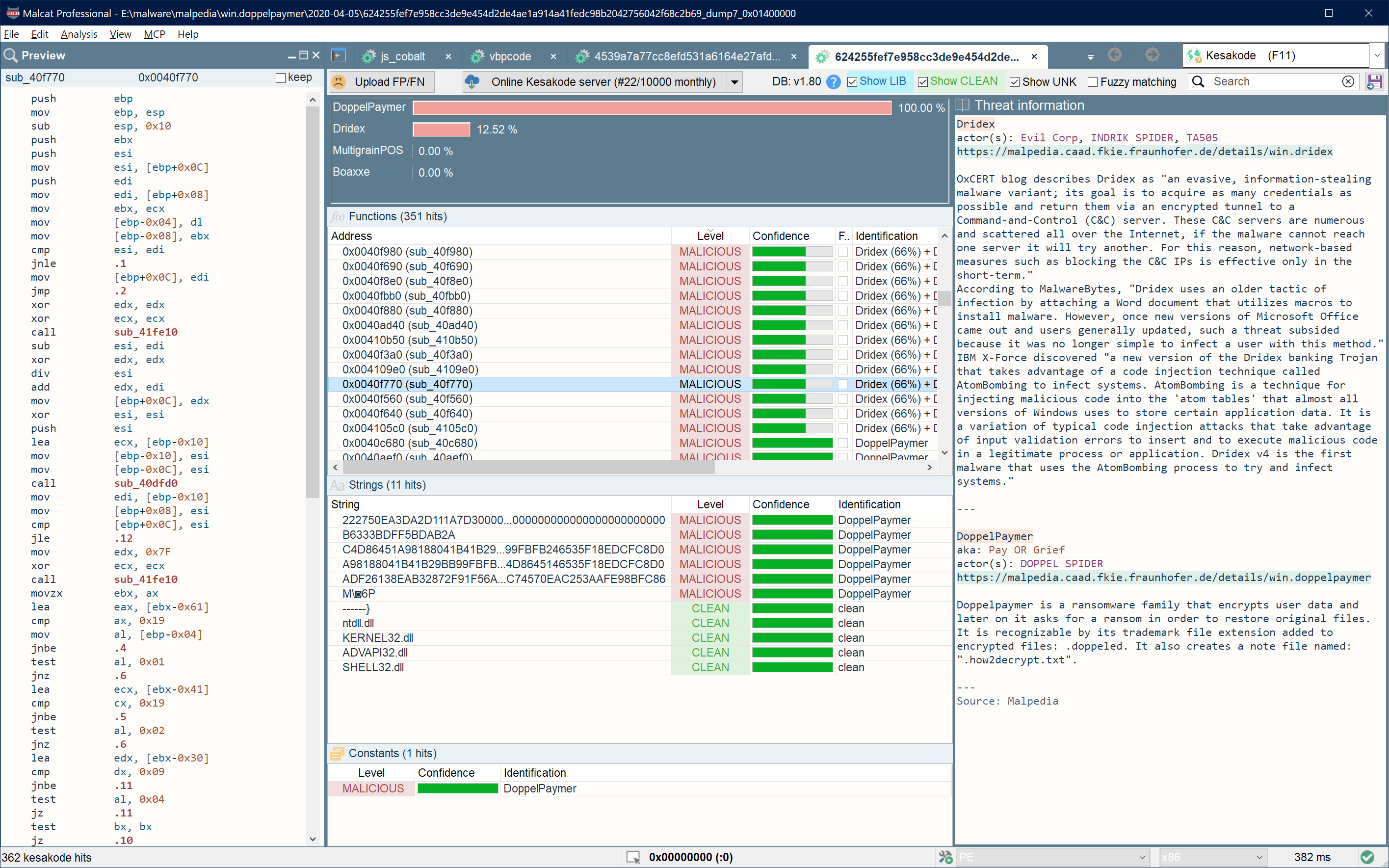
Task: Check the F. box for sub_40f770
Action: [x=842, y=384]
